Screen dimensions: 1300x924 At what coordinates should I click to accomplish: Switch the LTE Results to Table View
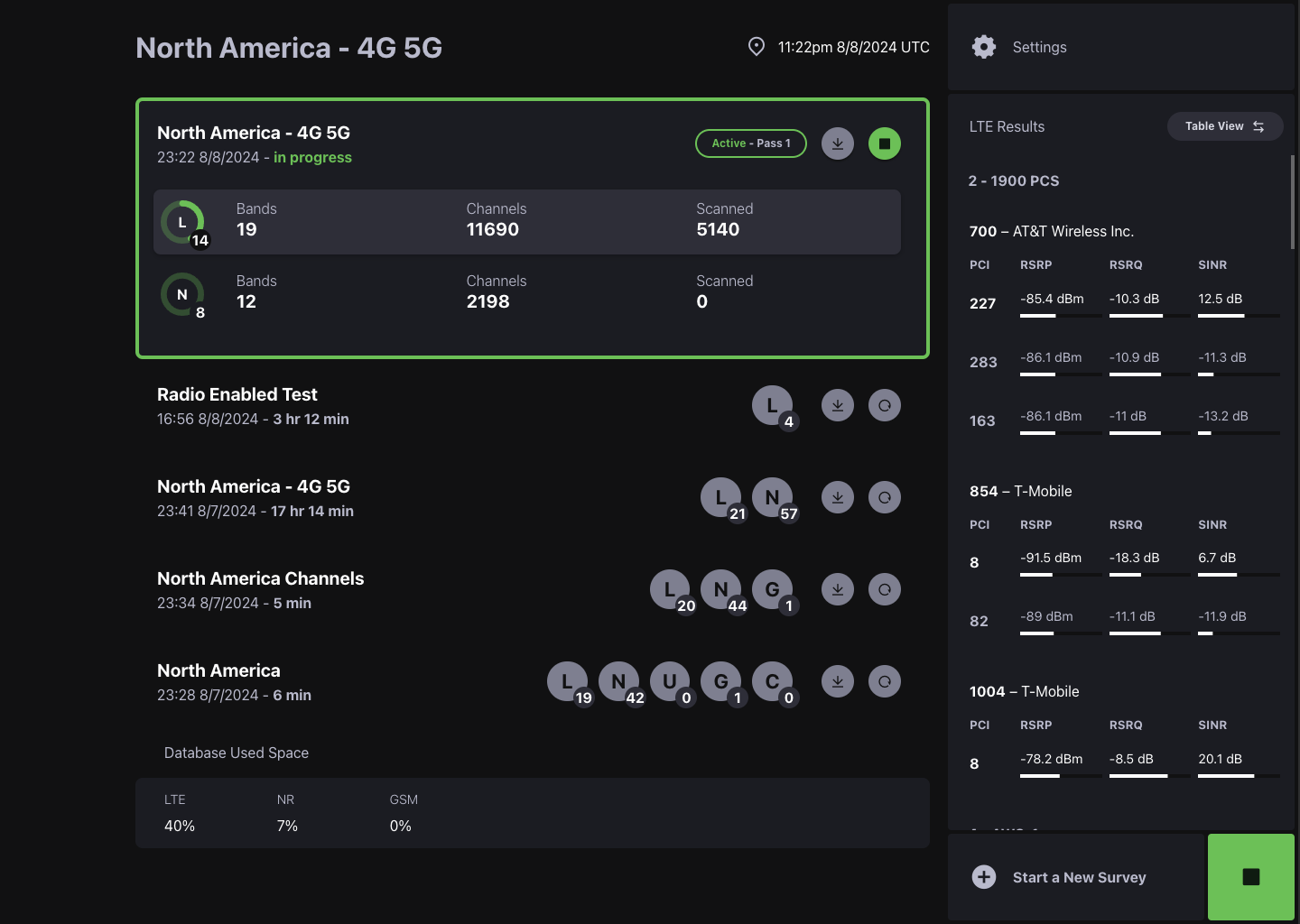coord(1224,126)
